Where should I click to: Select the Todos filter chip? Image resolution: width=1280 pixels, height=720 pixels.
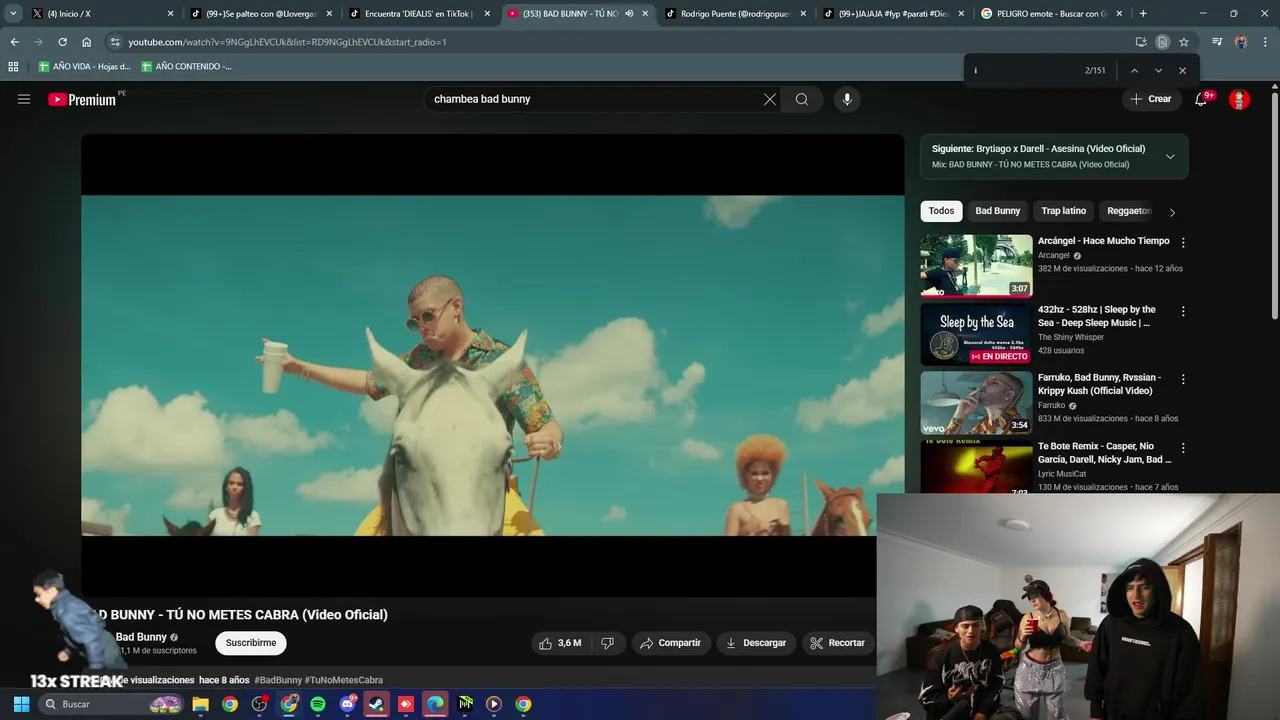click(x=941, y=211)
